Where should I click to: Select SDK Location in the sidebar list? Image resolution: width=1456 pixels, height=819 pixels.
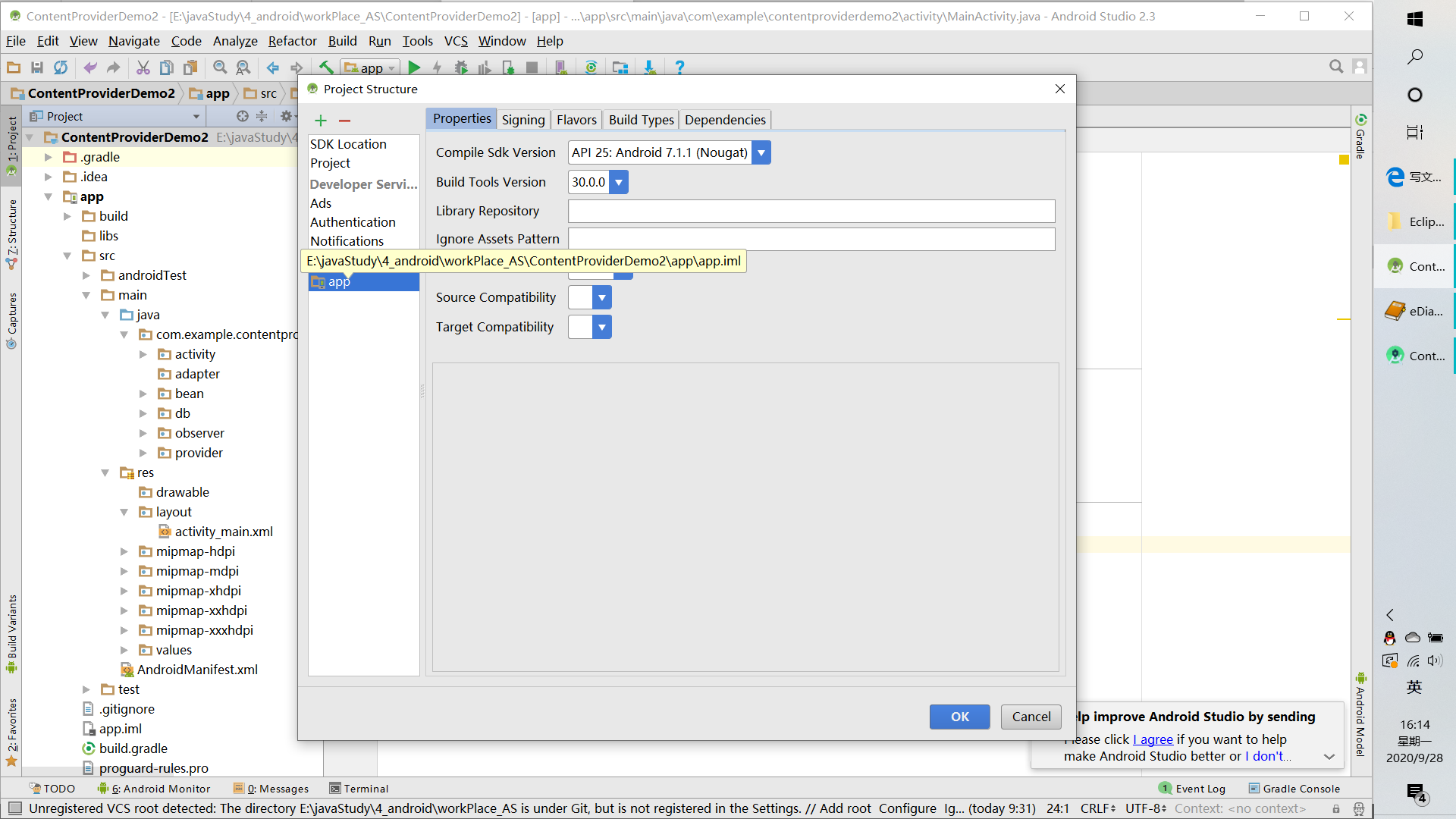348,144
